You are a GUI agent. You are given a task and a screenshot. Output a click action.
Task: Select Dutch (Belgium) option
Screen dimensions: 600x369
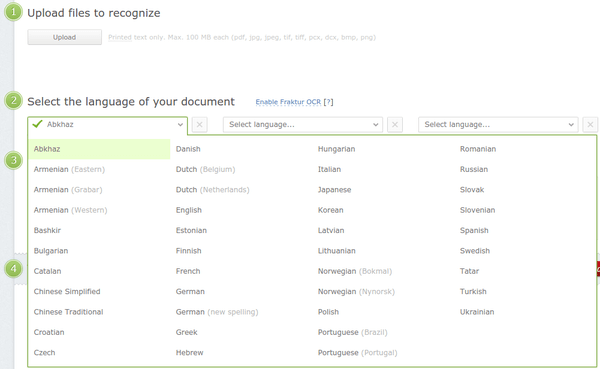(x=205, y=169)
